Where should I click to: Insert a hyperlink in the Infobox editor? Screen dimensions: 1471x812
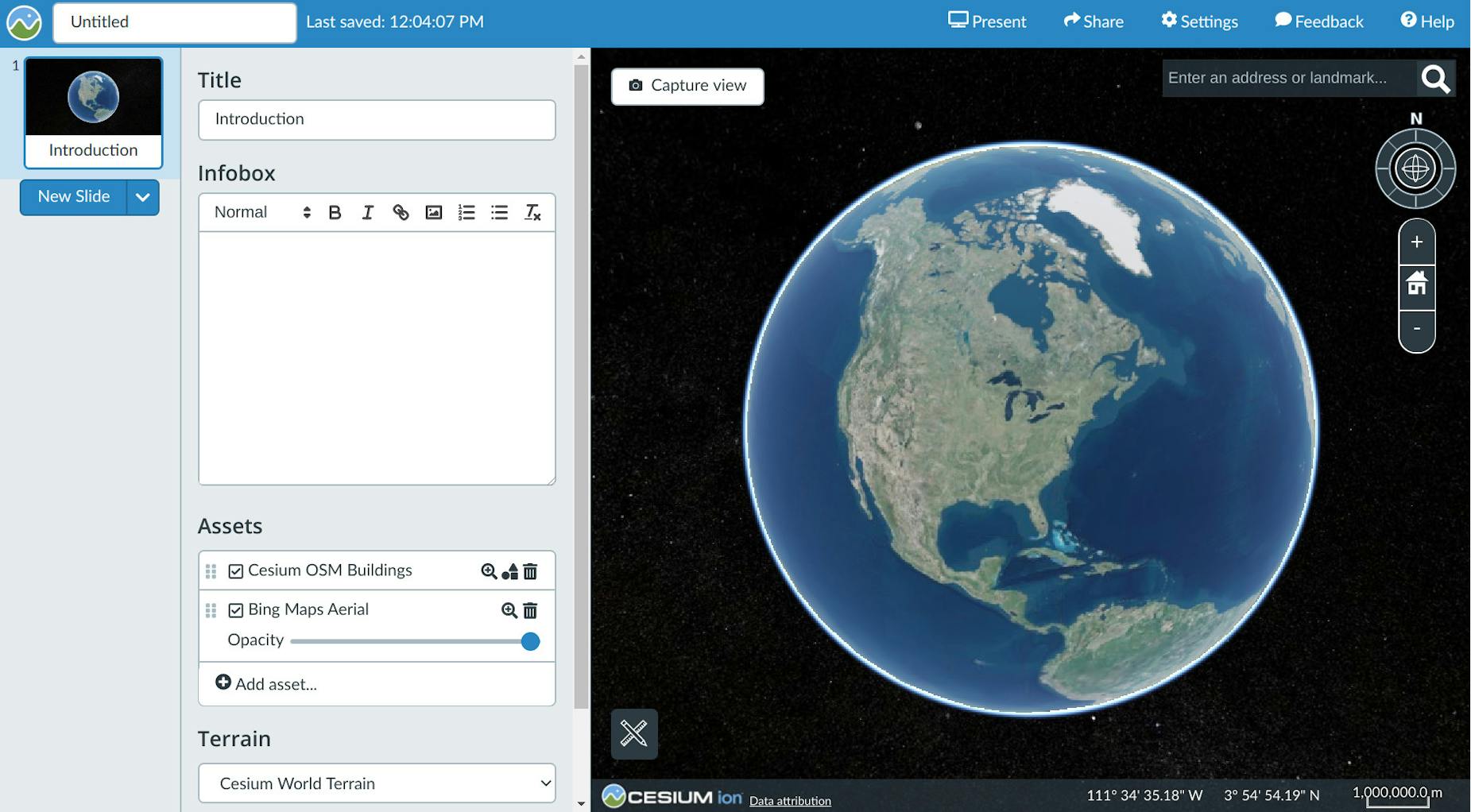[401, 212]
